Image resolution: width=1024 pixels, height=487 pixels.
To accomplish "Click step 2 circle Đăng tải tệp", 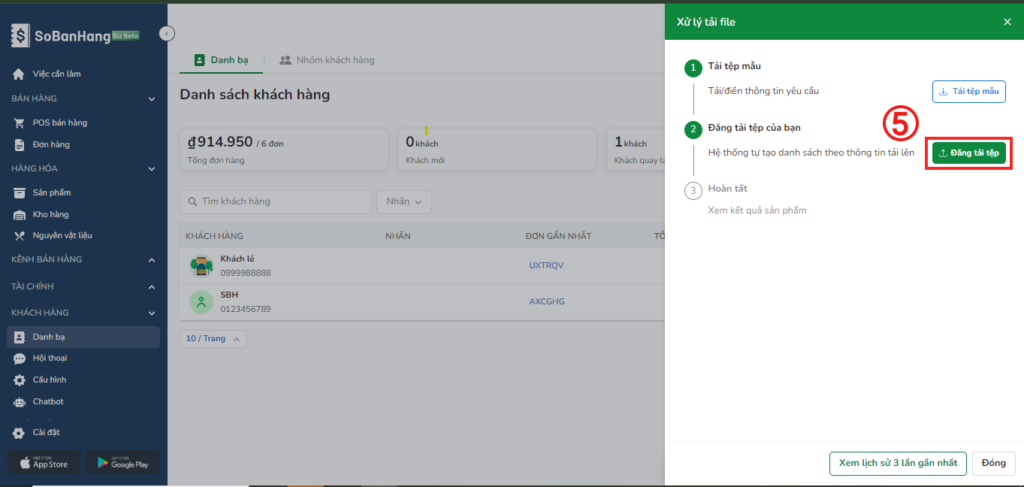I will click(x=692, y=129).
